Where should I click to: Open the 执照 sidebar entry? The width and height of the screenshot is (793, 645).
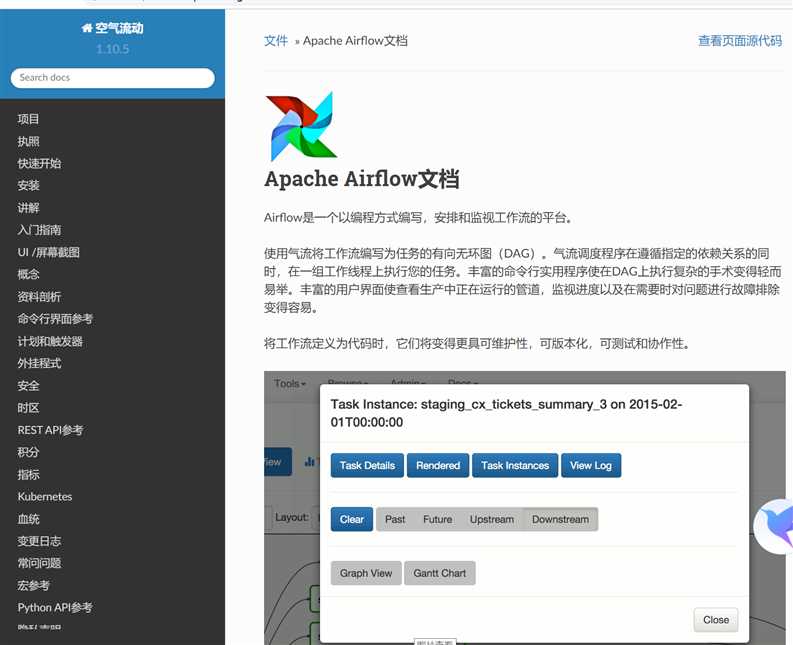(x=28, y=141)
